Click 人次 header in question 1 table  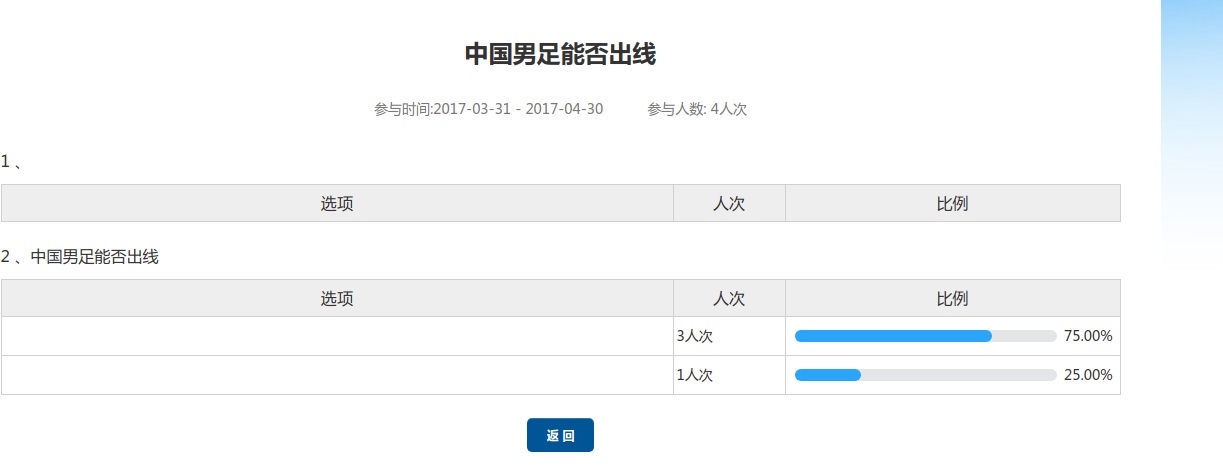(x=729, y=203)
